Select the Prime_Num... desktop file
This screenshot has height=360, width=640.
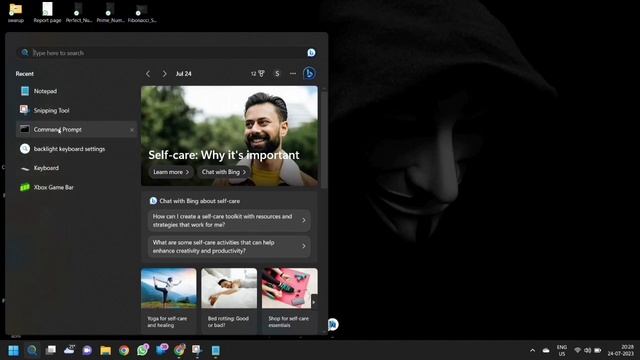[x=110, y=12]
